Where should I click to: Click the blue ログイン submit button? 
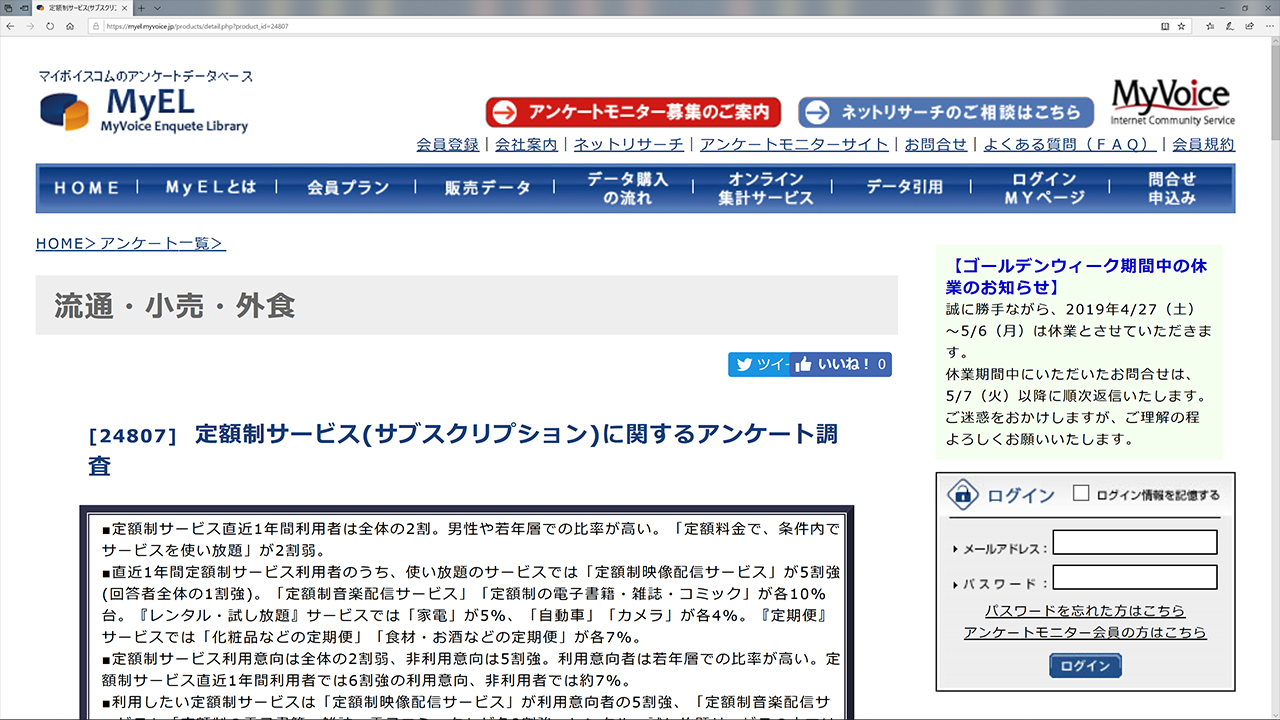pos(1085,666)
